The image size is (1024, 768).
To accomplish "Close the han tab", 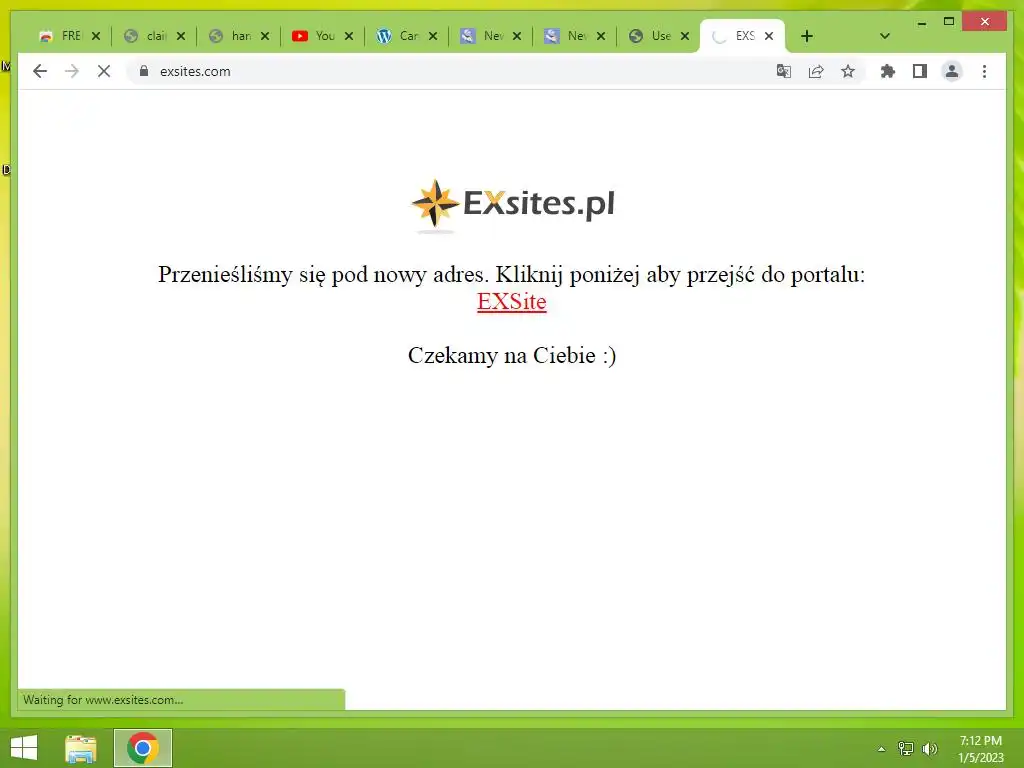I will click(x=264, y=36).
